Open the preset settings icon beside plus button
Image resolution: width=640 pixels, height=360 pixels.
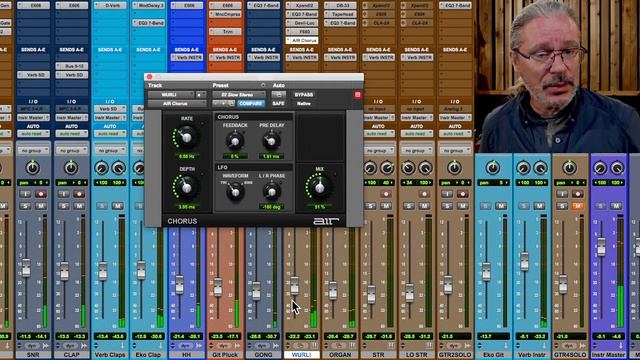231,104
